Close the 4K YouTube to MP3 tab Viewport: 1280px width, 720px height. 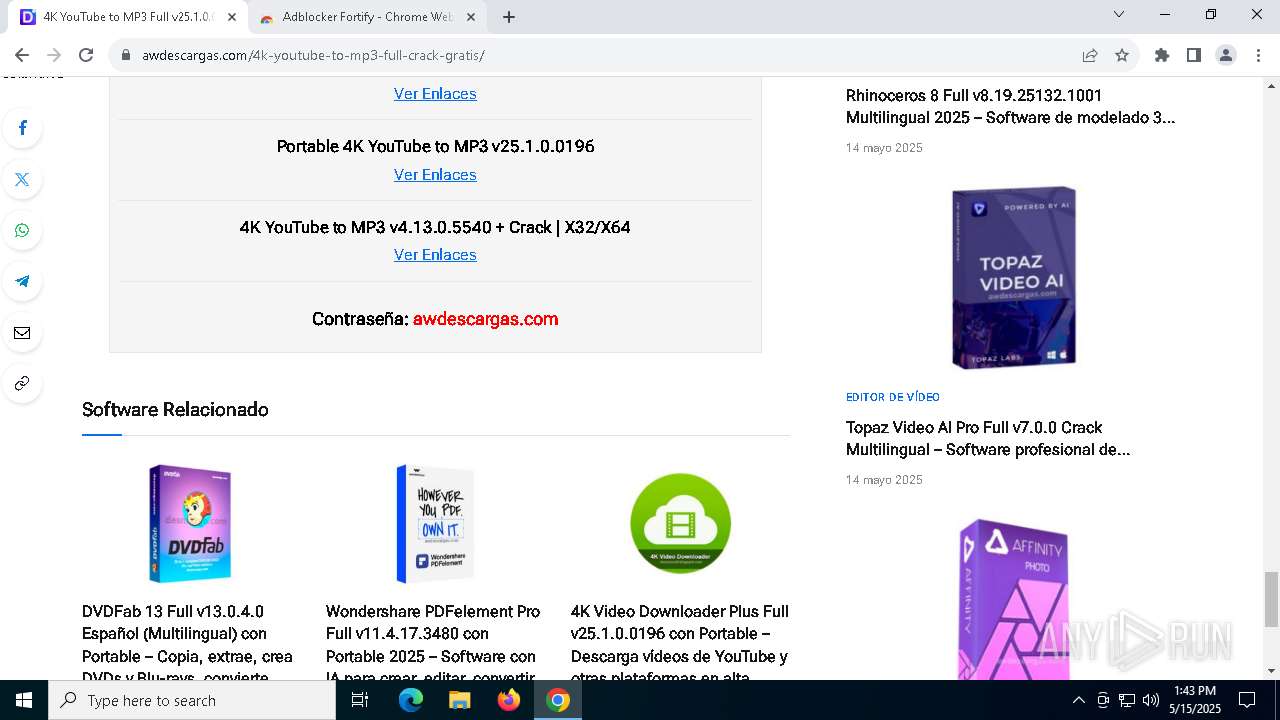tap(232, 17)
